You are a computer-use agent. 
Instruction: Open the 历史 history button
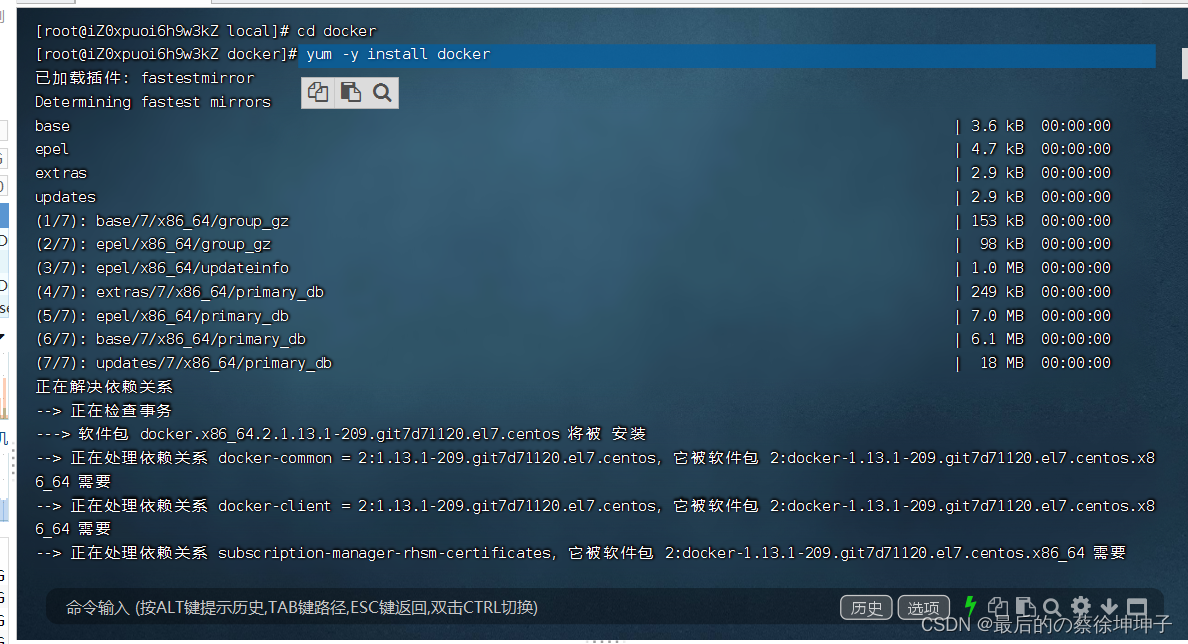point(866,608)
